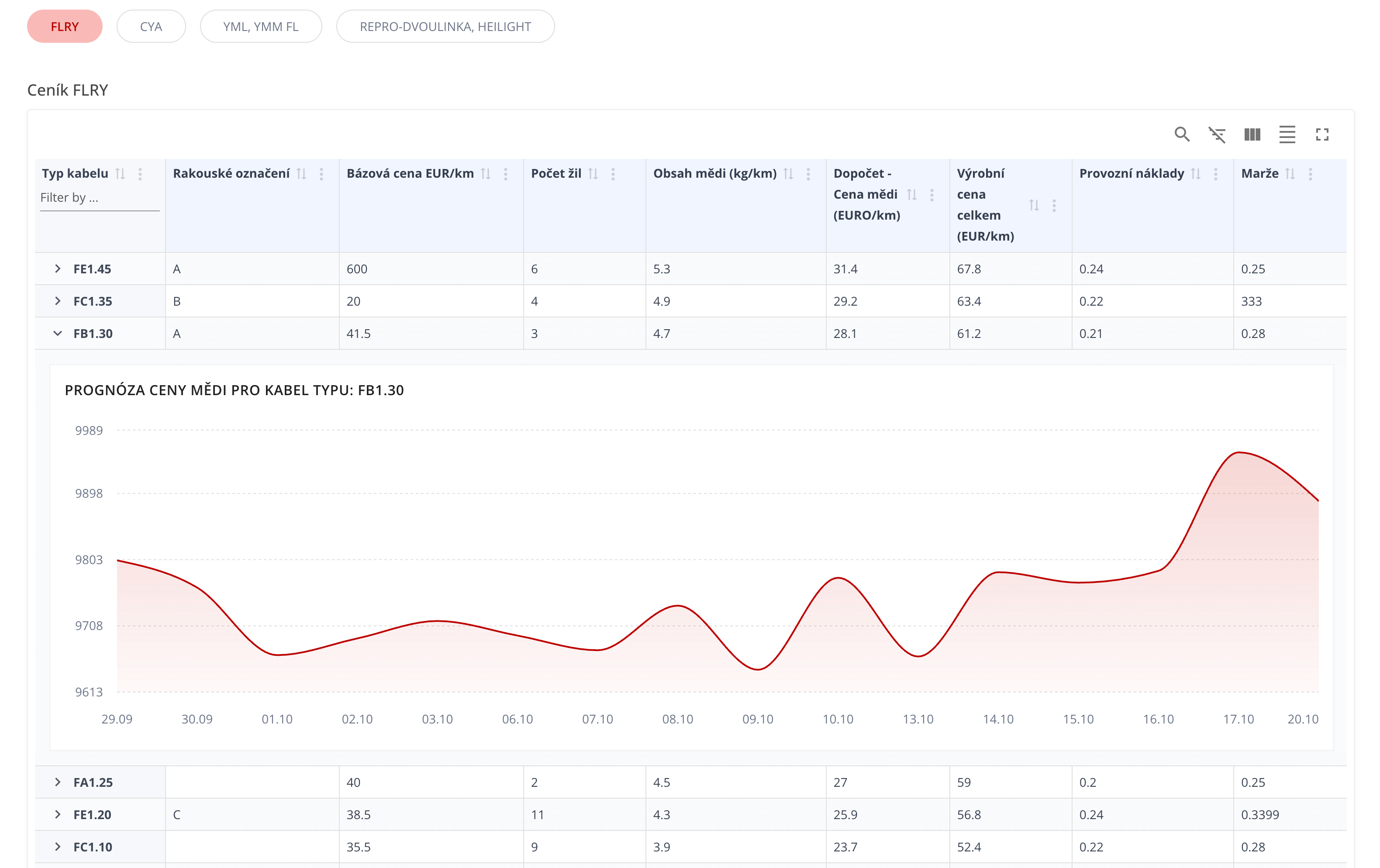Sort the Typ kabelu column
This screenshot has height=868, width=1380.
[121, 174]
